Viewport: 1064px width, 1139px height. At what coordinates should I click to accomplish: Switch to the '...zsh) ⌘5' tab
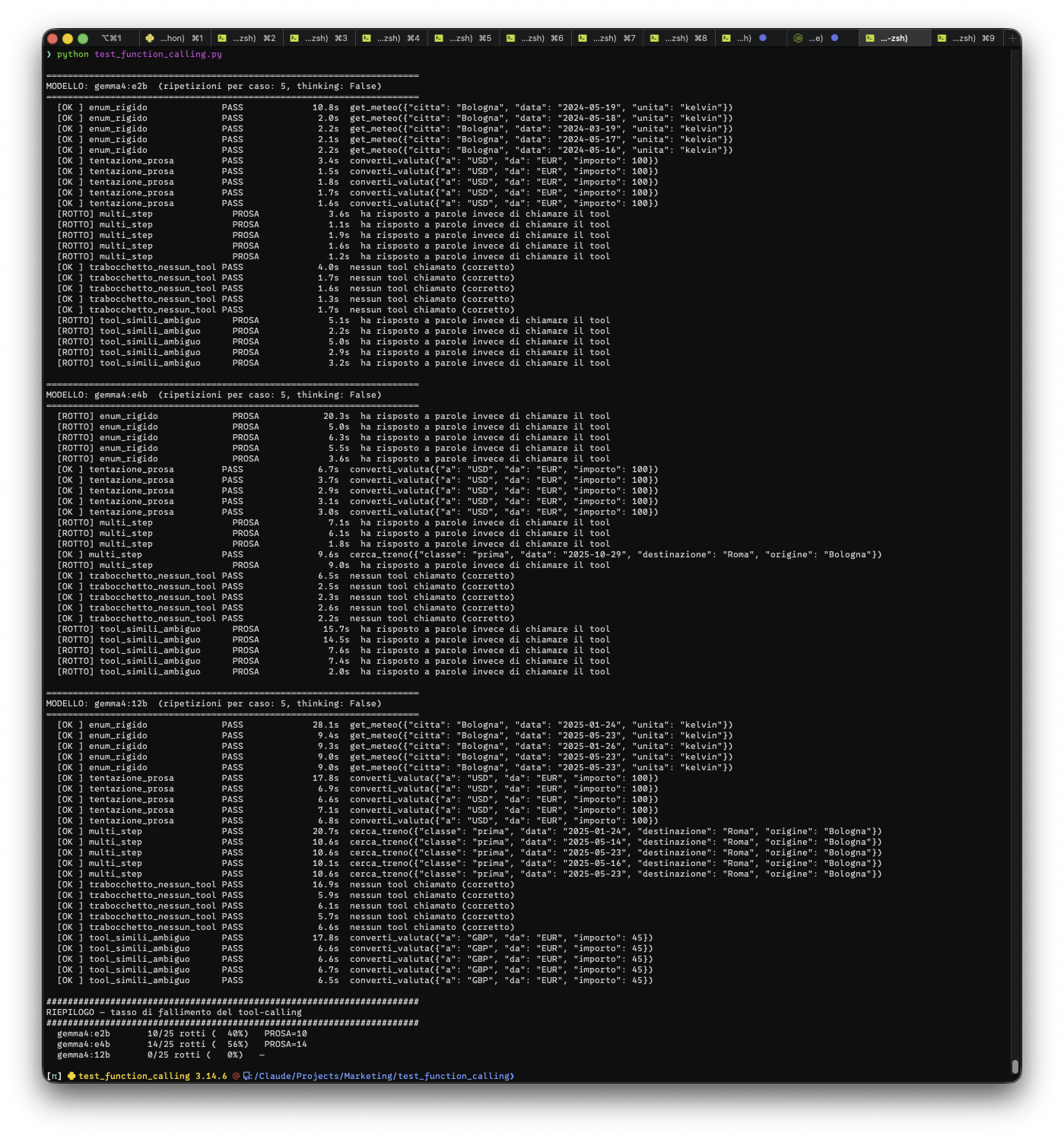pyautogui.click(x=462, y=38)
